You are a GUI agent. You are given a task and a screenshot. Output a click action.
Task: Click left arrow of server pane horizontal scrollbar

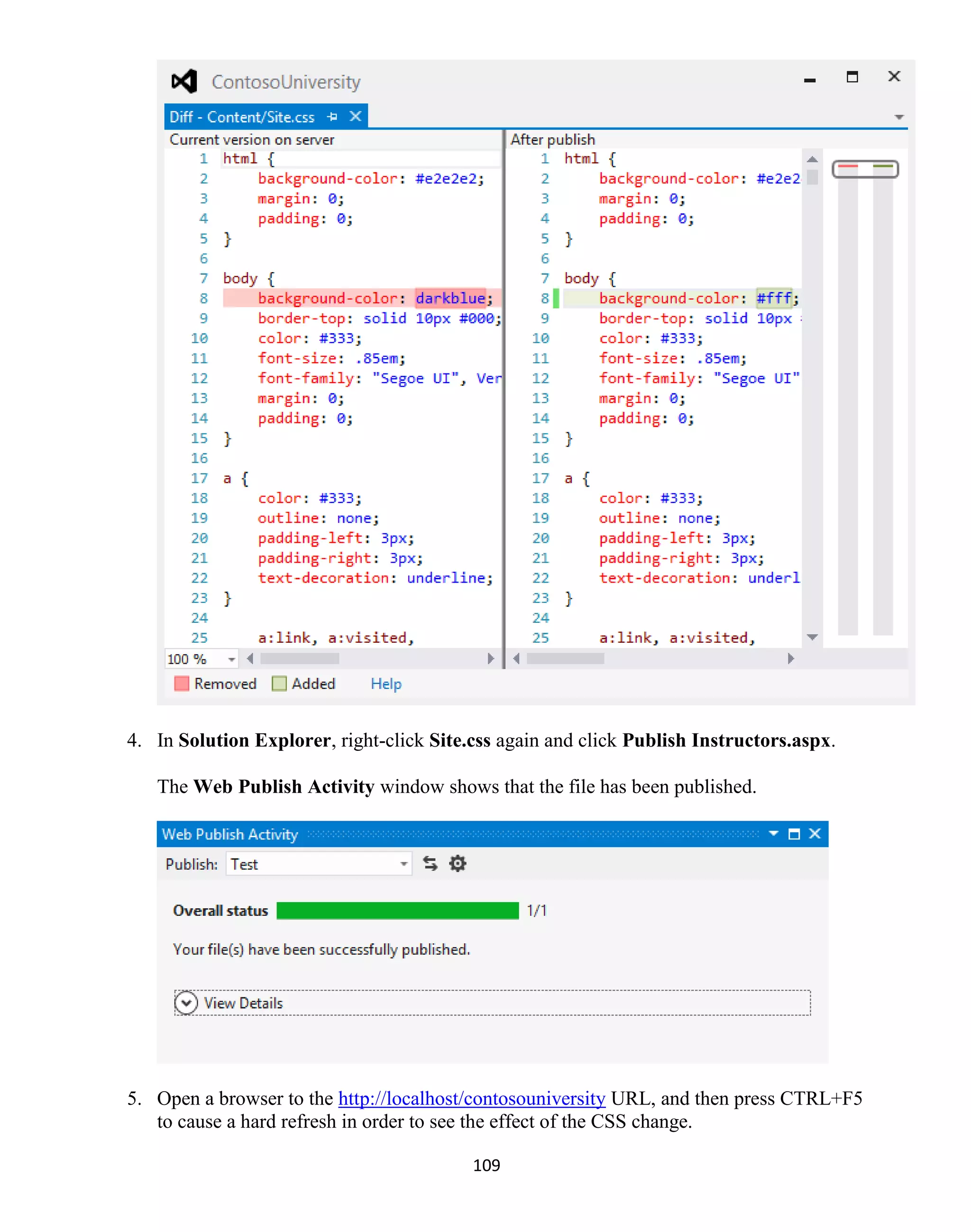pyautogui.click(x=249, y=658)
